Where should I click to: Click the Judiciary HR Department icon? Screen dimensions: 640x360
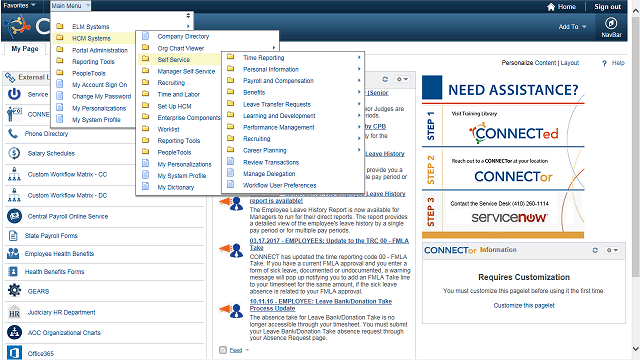point(14,312)
